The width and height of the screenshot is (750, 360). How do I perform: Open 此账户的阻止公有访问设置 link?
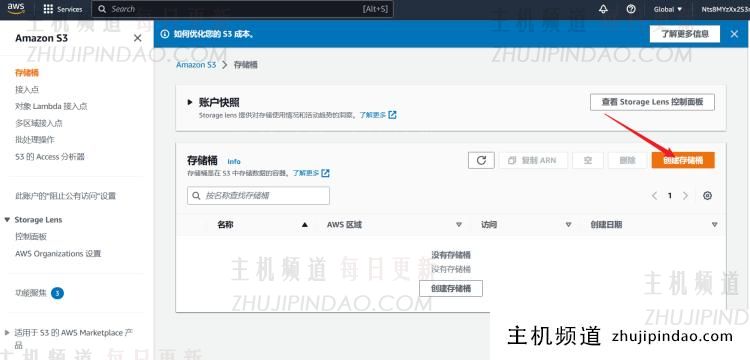(x=66, y=196)
